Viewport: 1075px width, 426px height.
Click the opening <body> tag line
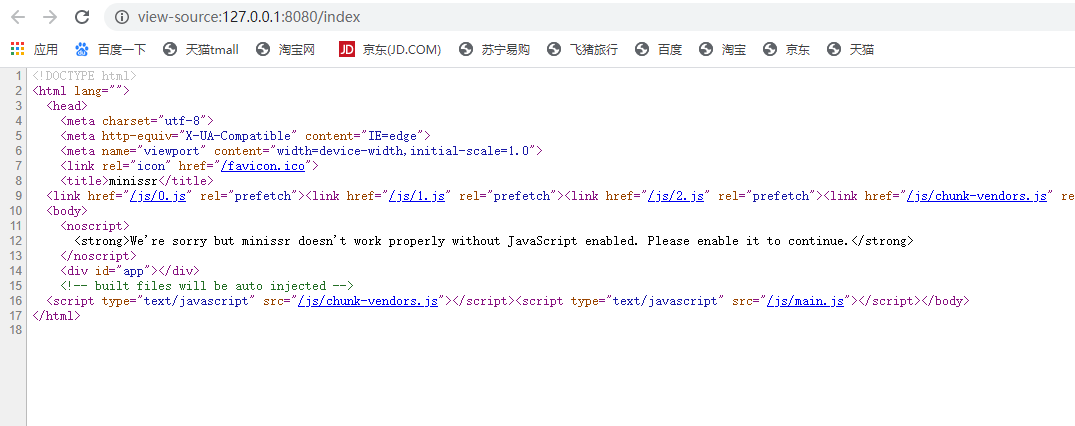(67, 211)
